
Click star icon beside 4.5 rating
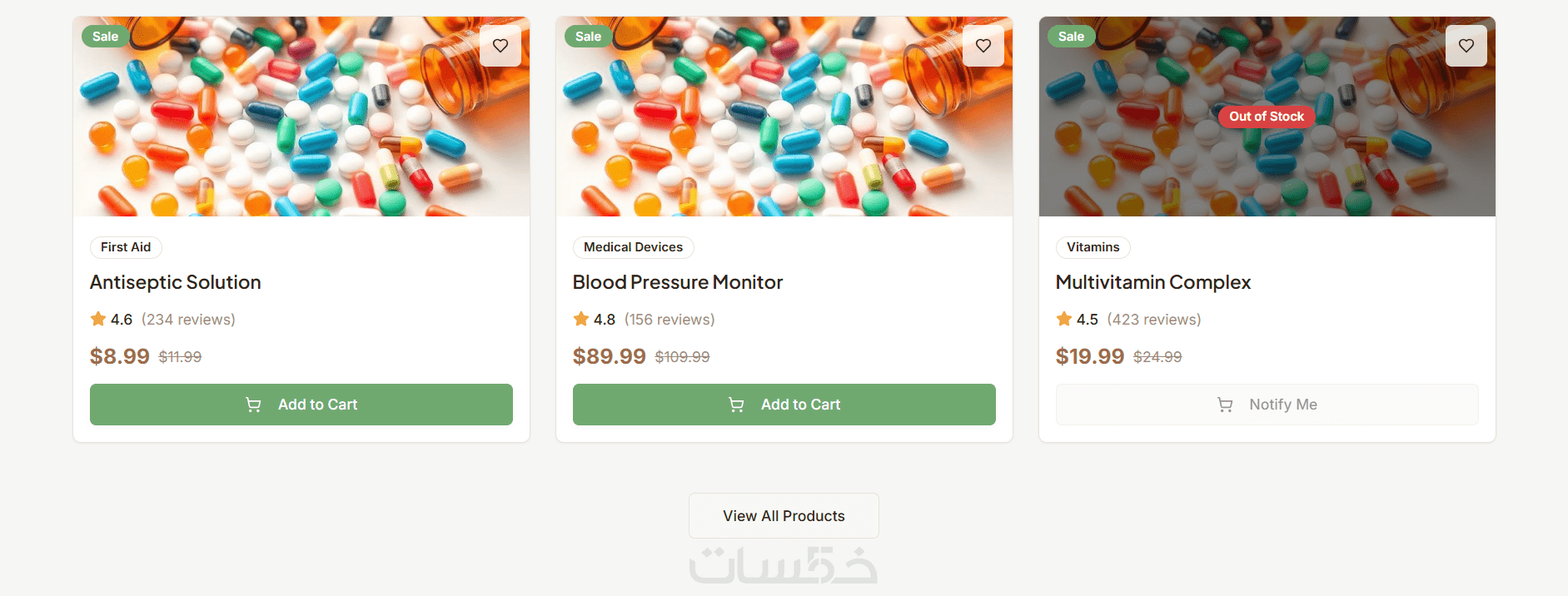[x=1064, y=319]
